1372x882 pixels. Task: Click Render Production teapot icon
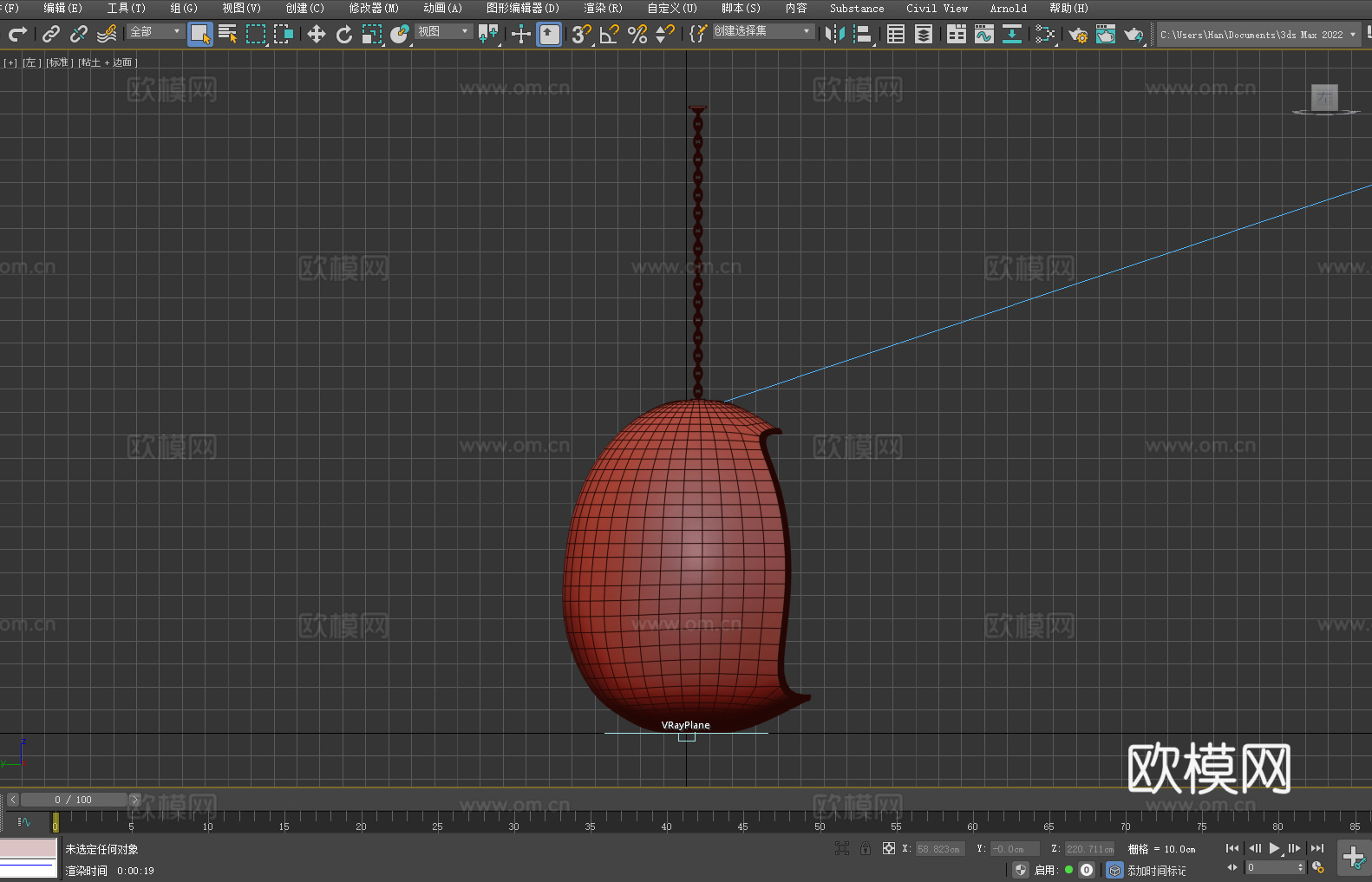pyautogui.click(x=1134, y=34)
